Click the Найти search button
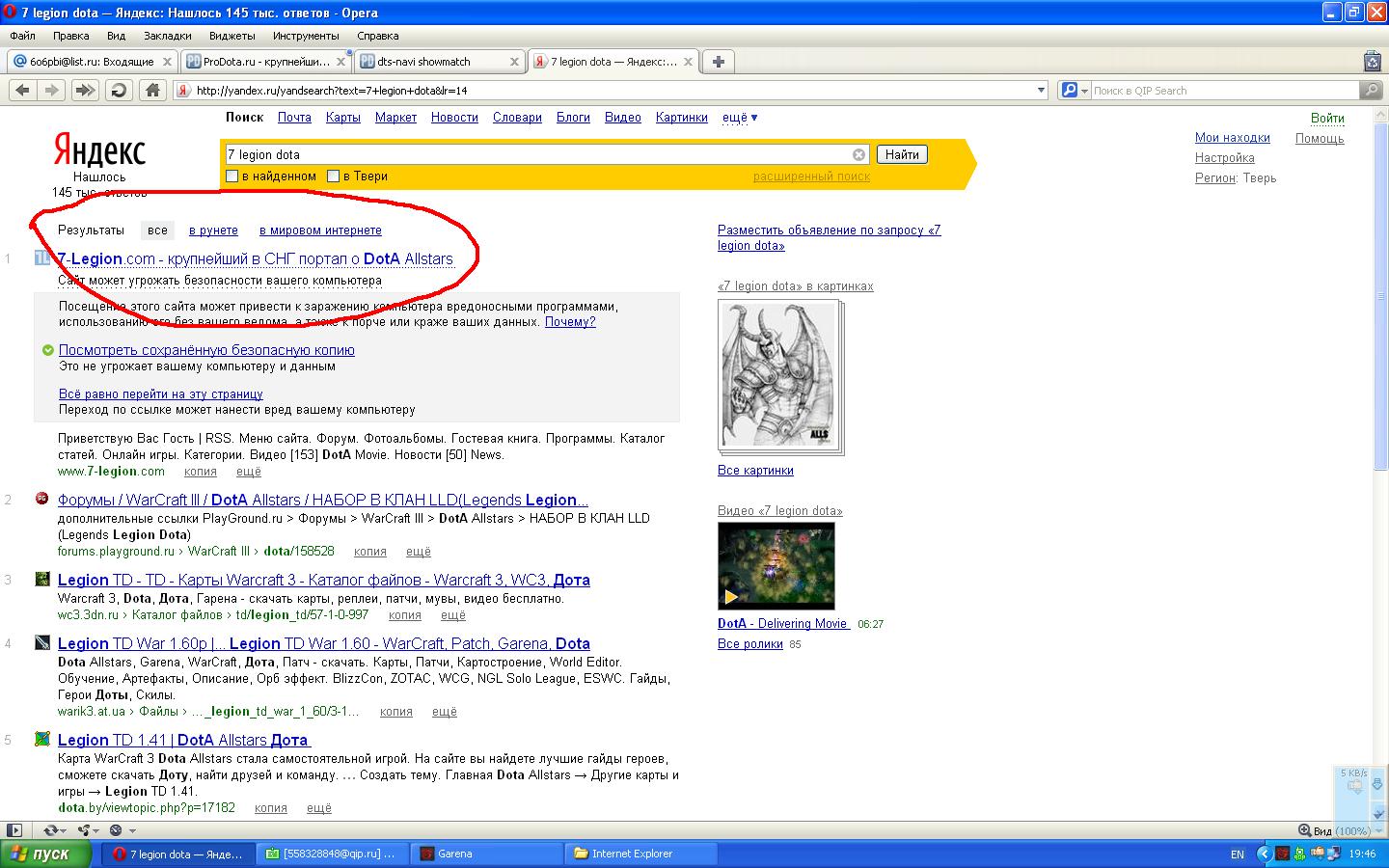This screenshot has height=868, width=1389. point(902,154)
